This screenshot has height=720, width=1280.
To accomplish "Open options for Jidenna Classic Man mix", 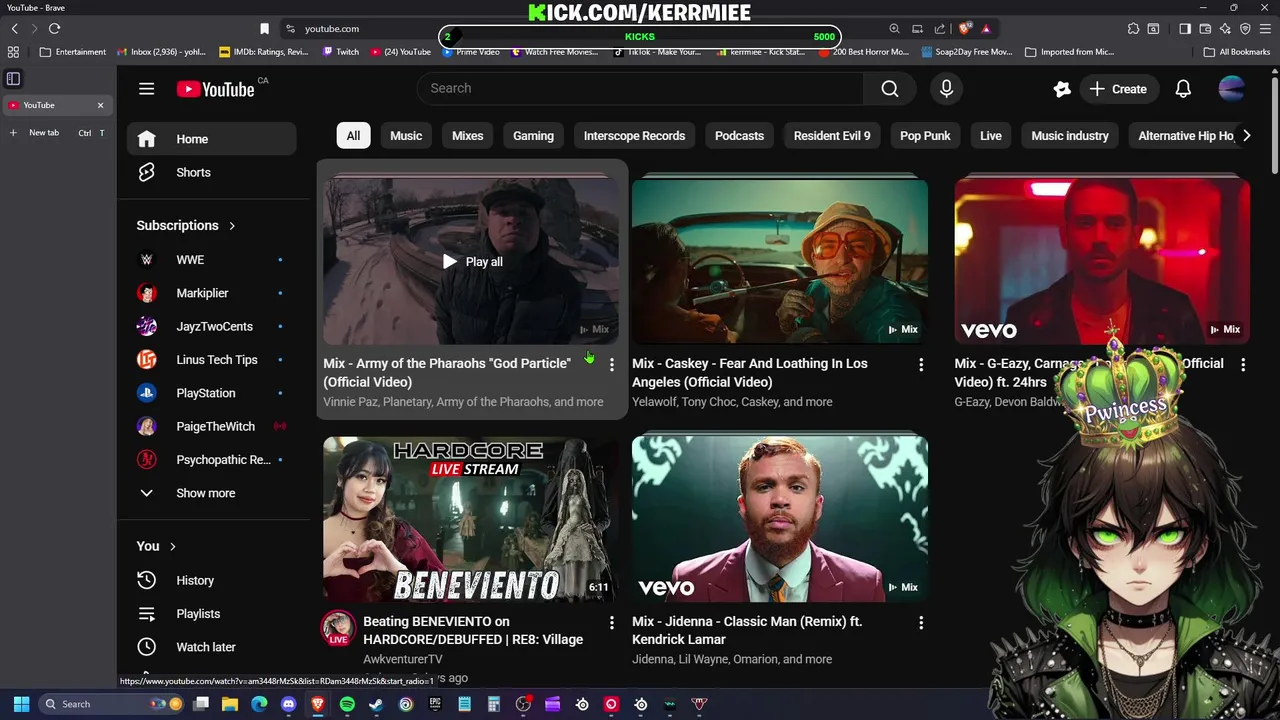I will coord(921,623).
